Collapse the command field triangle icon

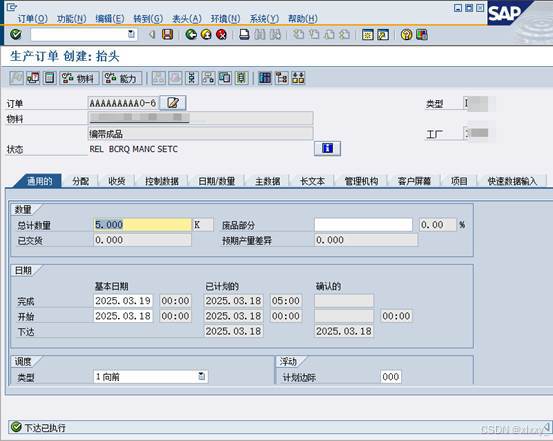[x=152, y=35]
